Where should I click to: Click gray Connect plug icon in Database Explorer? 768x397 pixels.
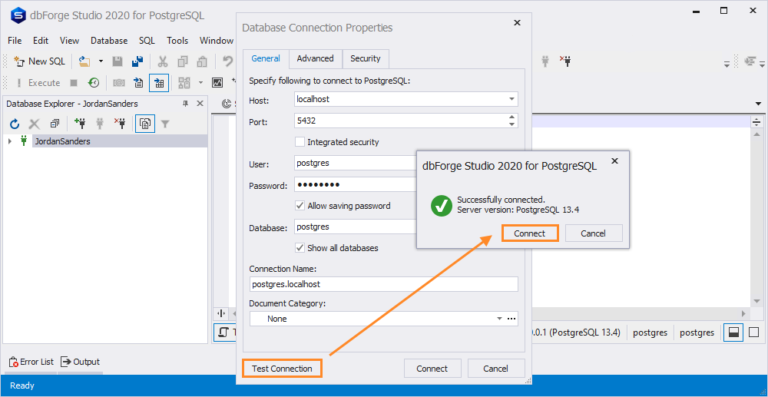click(100, 124)
